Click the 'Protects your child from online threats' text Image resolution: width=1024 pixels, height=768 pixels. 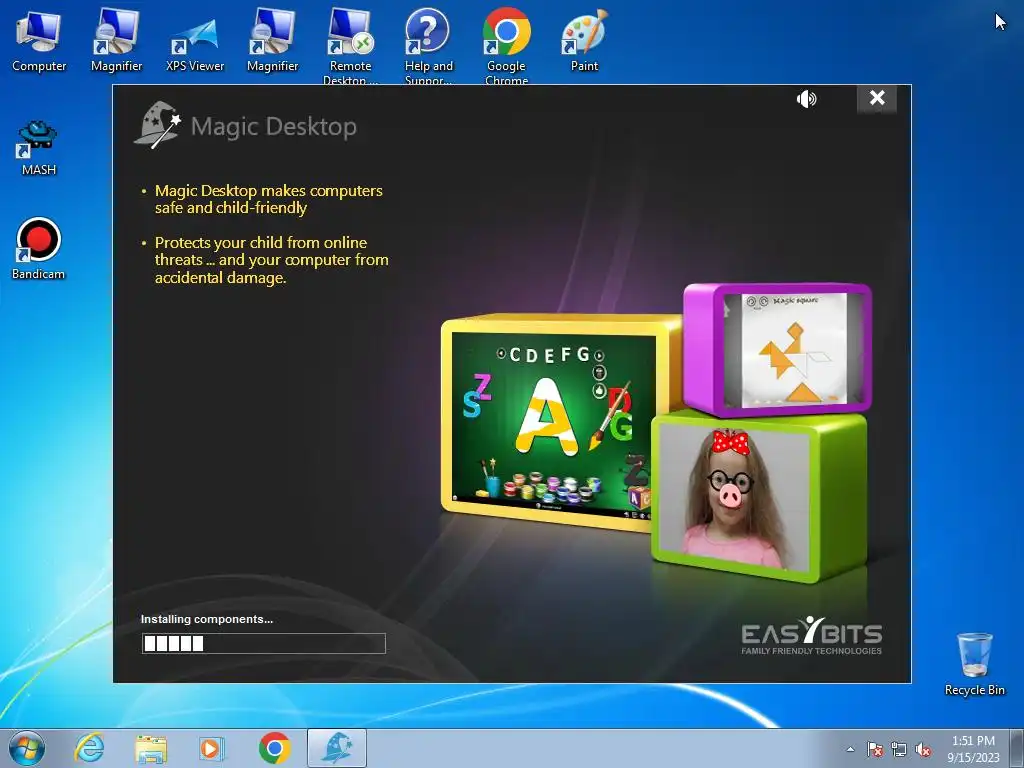(272, 260)
